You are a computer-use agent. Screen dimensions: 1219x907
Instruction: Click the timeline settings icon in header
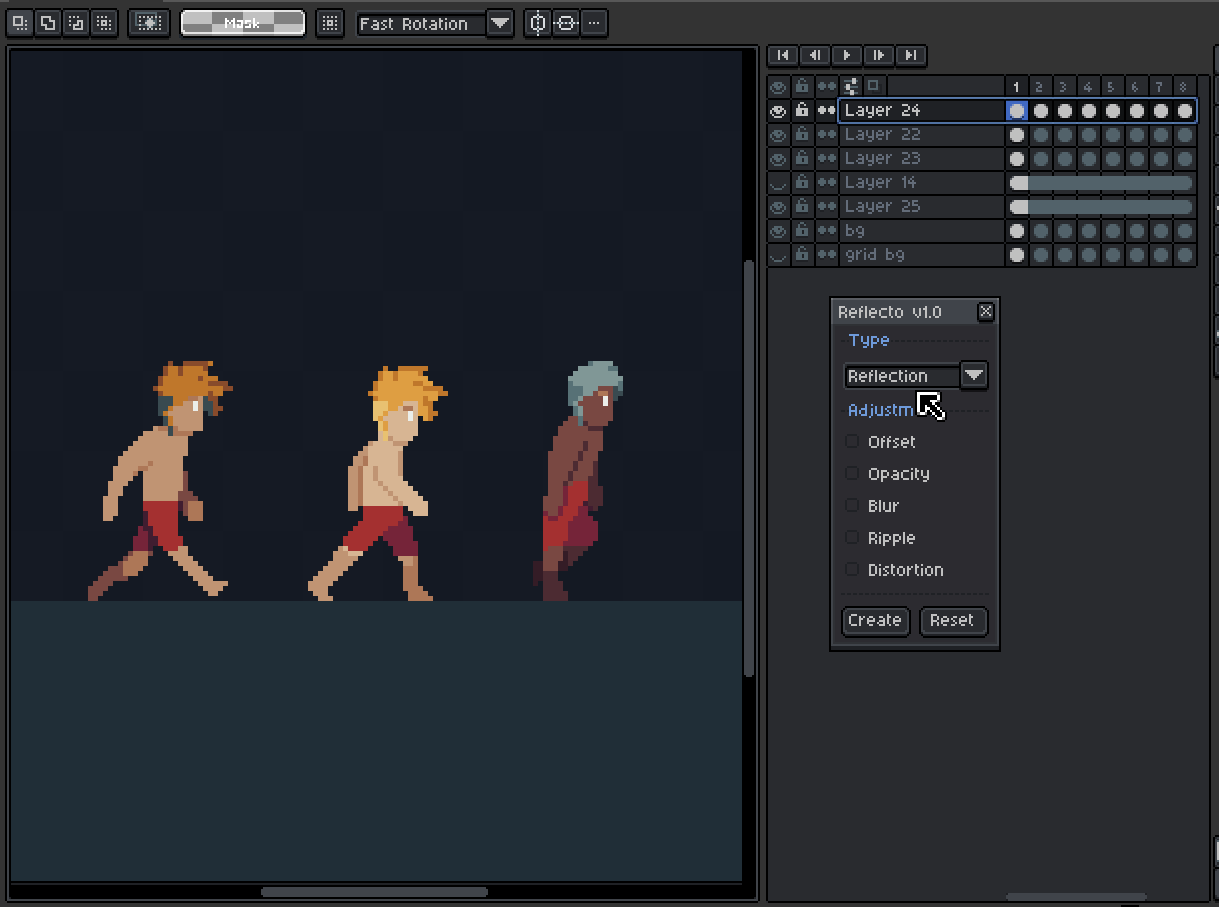[x=851, y=86]
